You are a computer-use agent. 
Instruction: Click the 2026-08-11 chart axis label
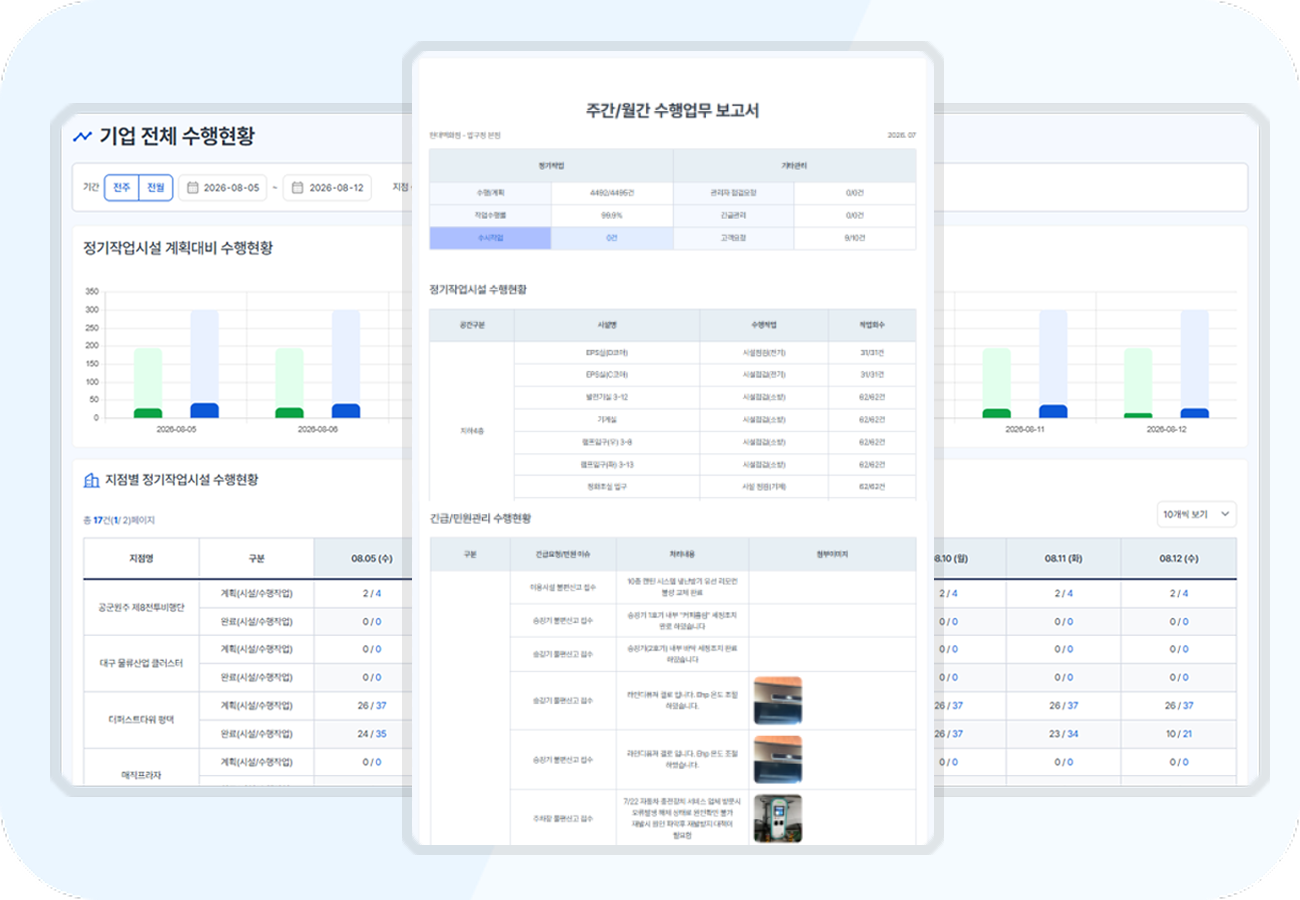[x=1026, y=428]
